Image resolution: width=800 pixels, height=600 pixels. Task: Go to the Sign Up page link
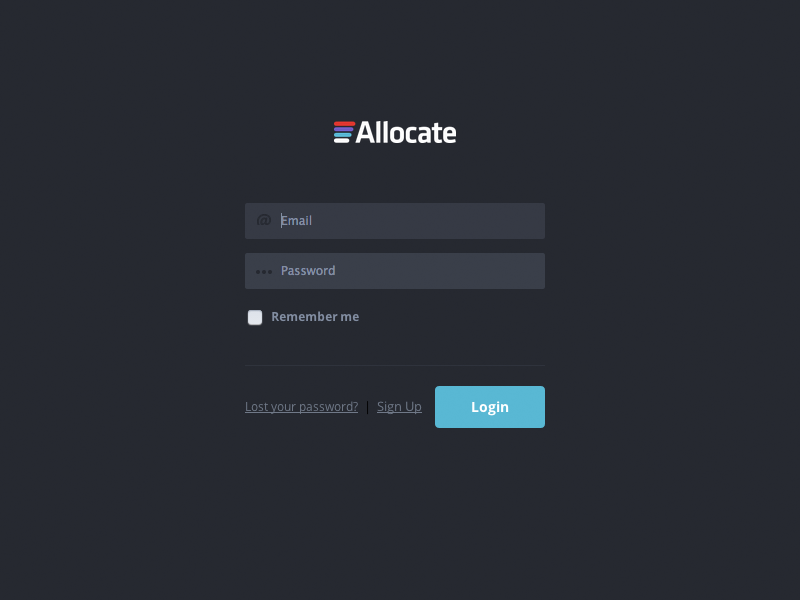[x=399, y=407]
